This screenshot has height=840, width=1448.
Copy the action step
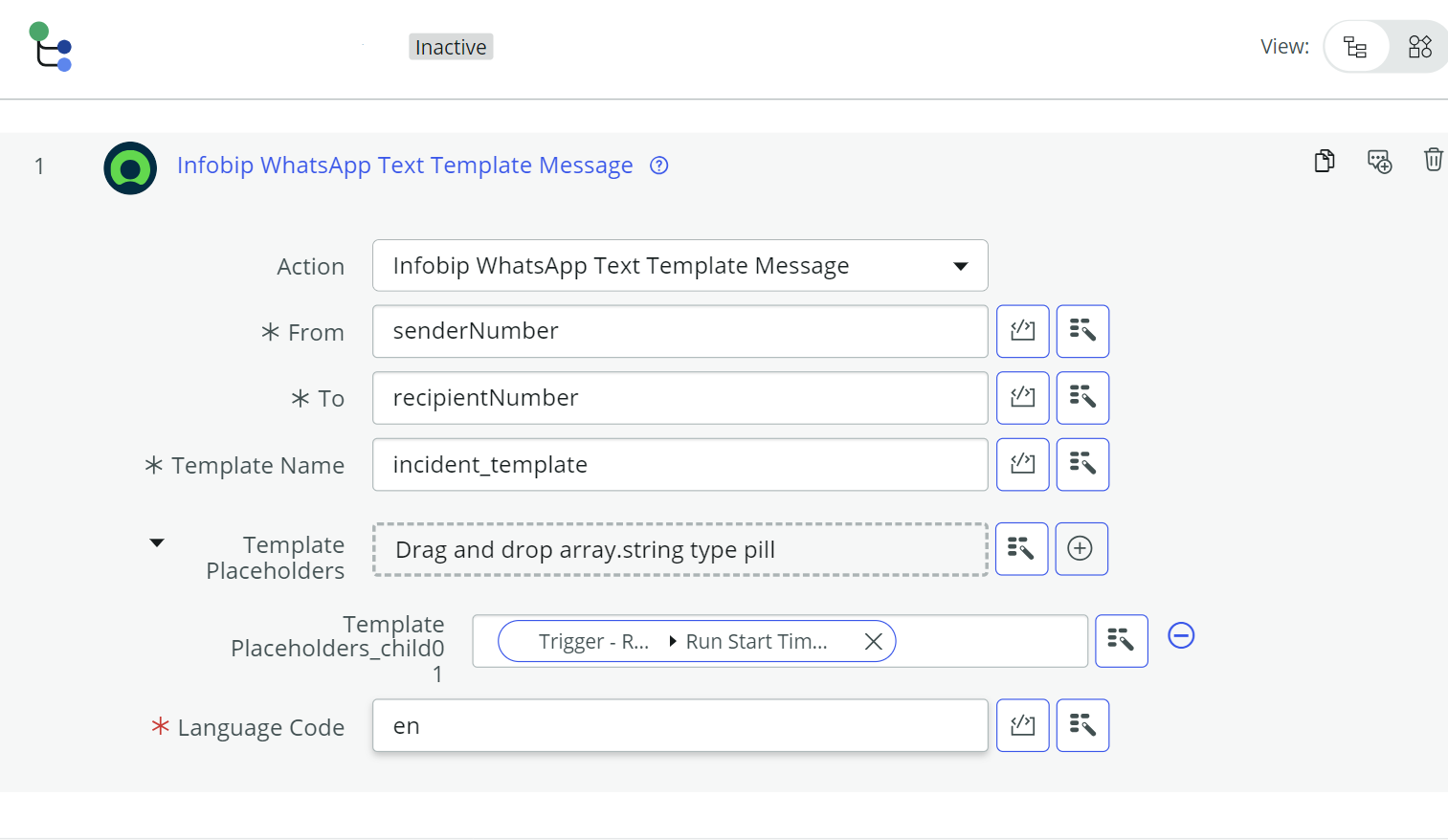[x=1325, y=161]
